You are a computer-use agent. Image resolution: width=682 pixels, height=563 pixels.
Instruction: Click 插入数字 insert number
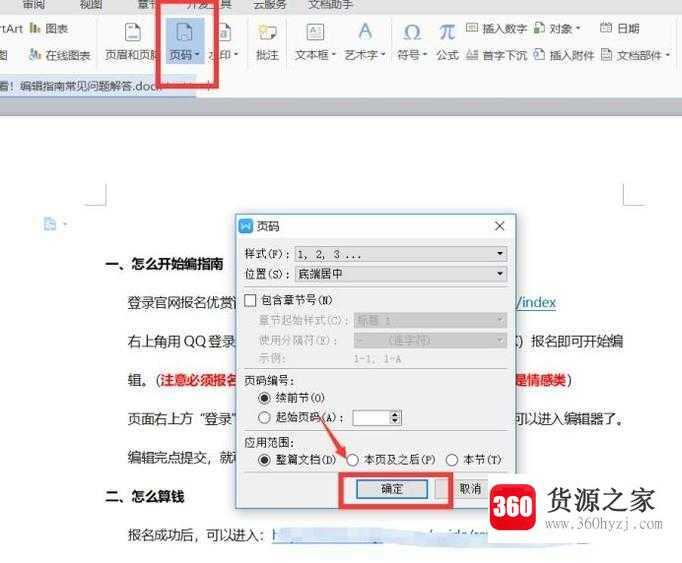click(x=496, y=29)
